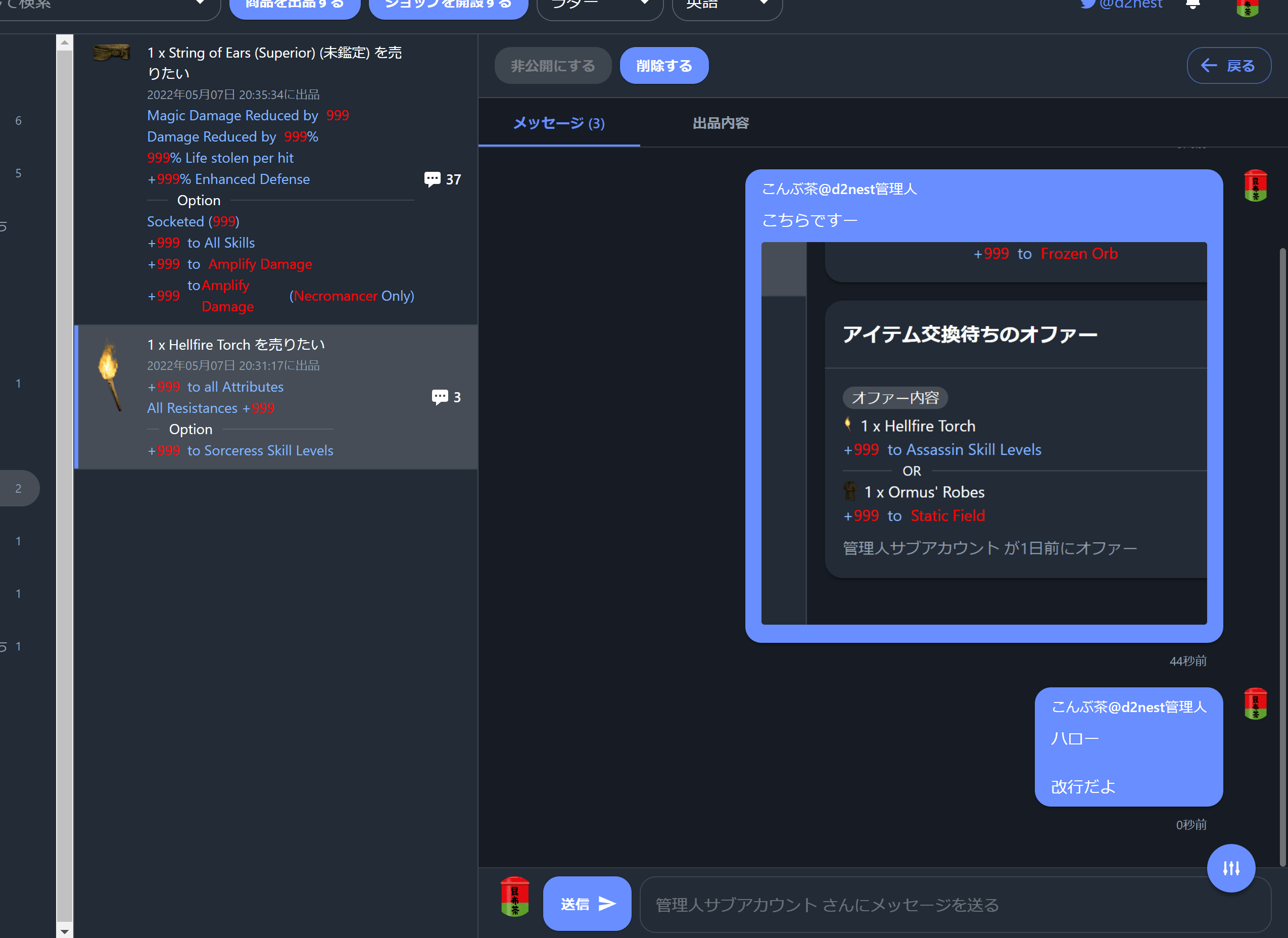1288x938 pixels.
Task: Click the Hellfire Torch item thumbnail
Action: point(109,374)
